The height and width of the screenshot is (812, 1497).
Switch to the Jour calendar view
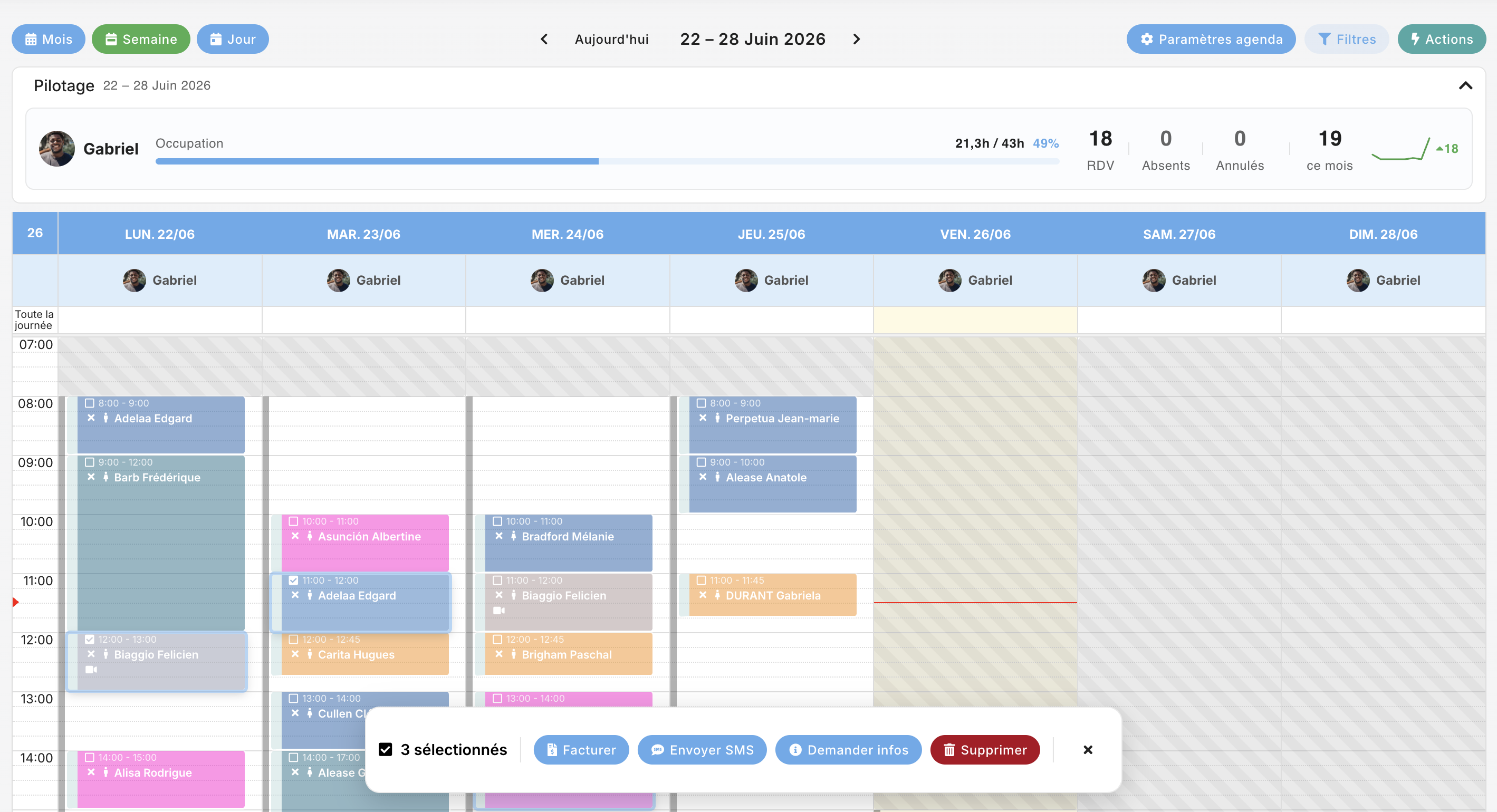[x=233, y=39]
